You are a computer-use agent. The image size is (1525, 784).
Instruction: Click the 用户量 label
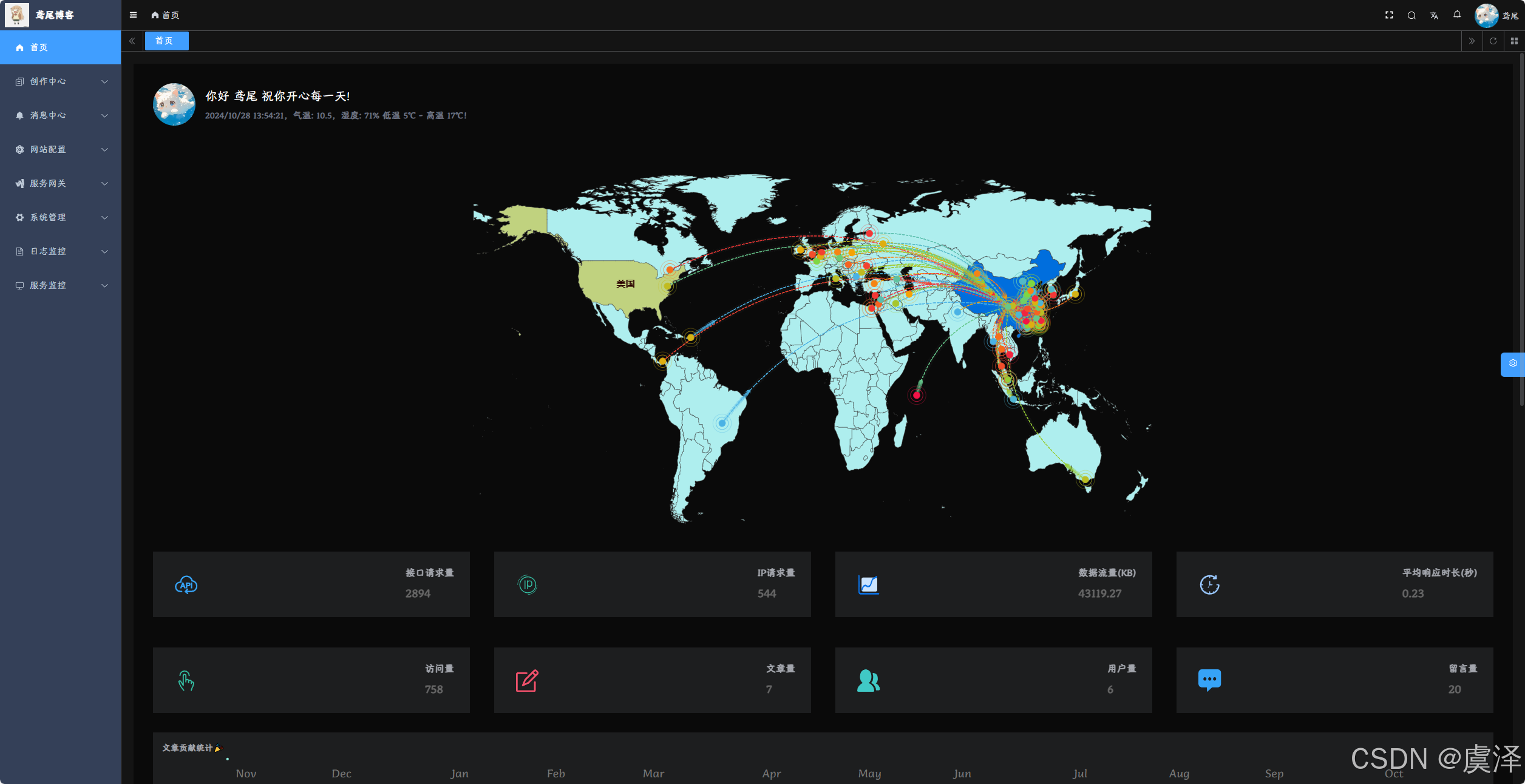click(1122, 669)
